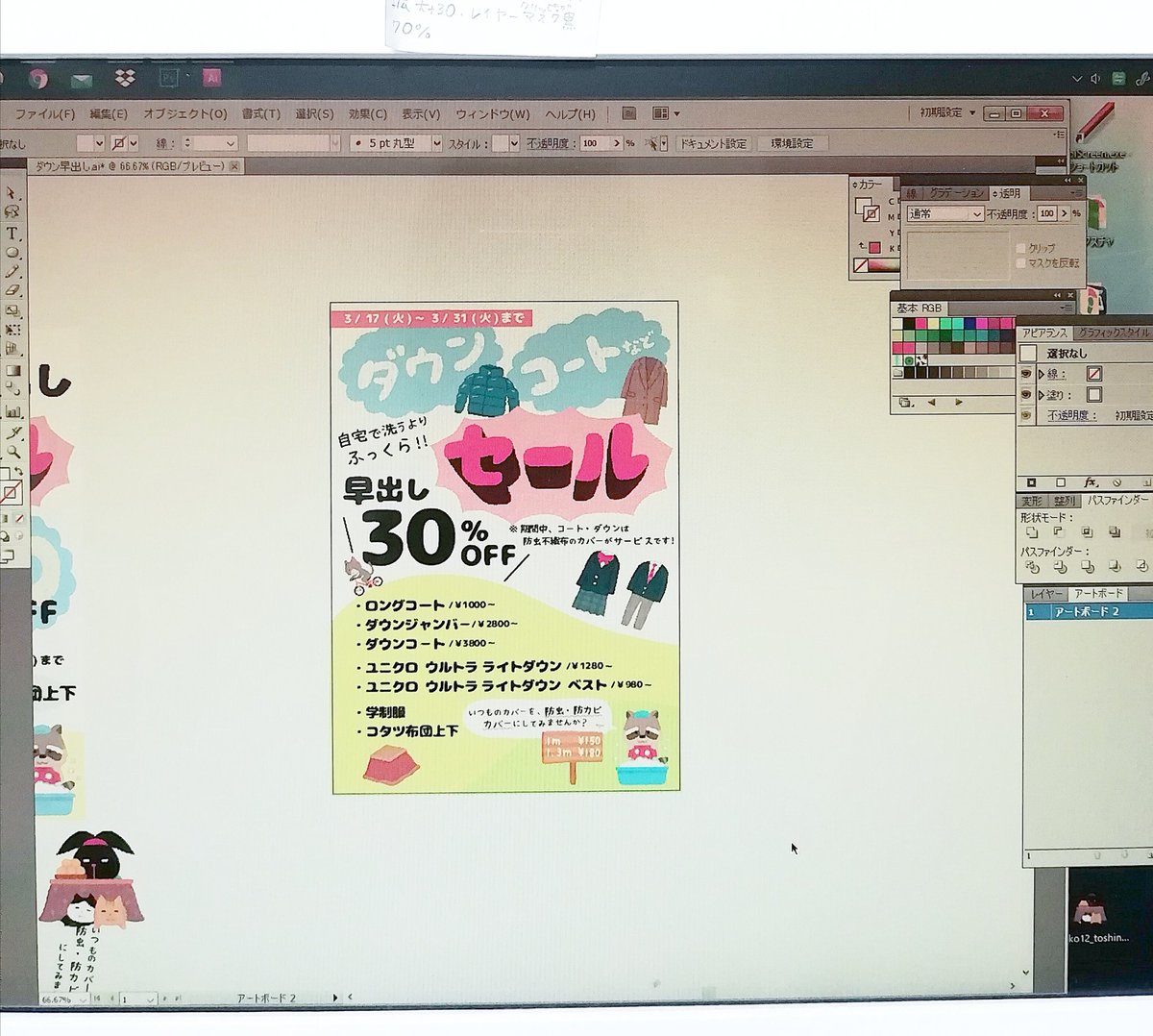Toggle visibility of the stroke (線) attribute
This screenshot has width=1153, height=1036.
(1025, 374)
